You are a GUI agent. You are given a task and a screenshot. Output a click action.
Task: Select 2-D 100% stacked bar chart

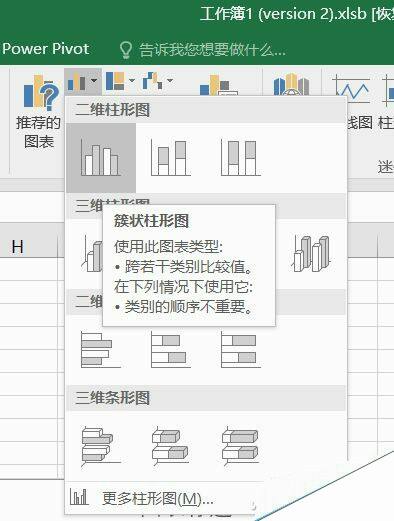point(241,350)
